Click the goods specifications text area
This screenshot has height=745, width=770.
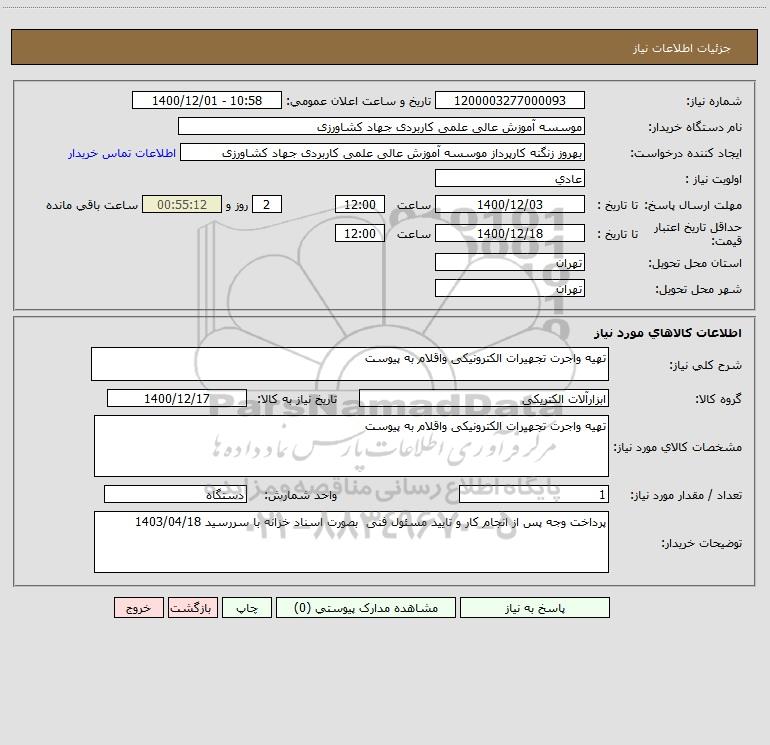click(351, 446)
